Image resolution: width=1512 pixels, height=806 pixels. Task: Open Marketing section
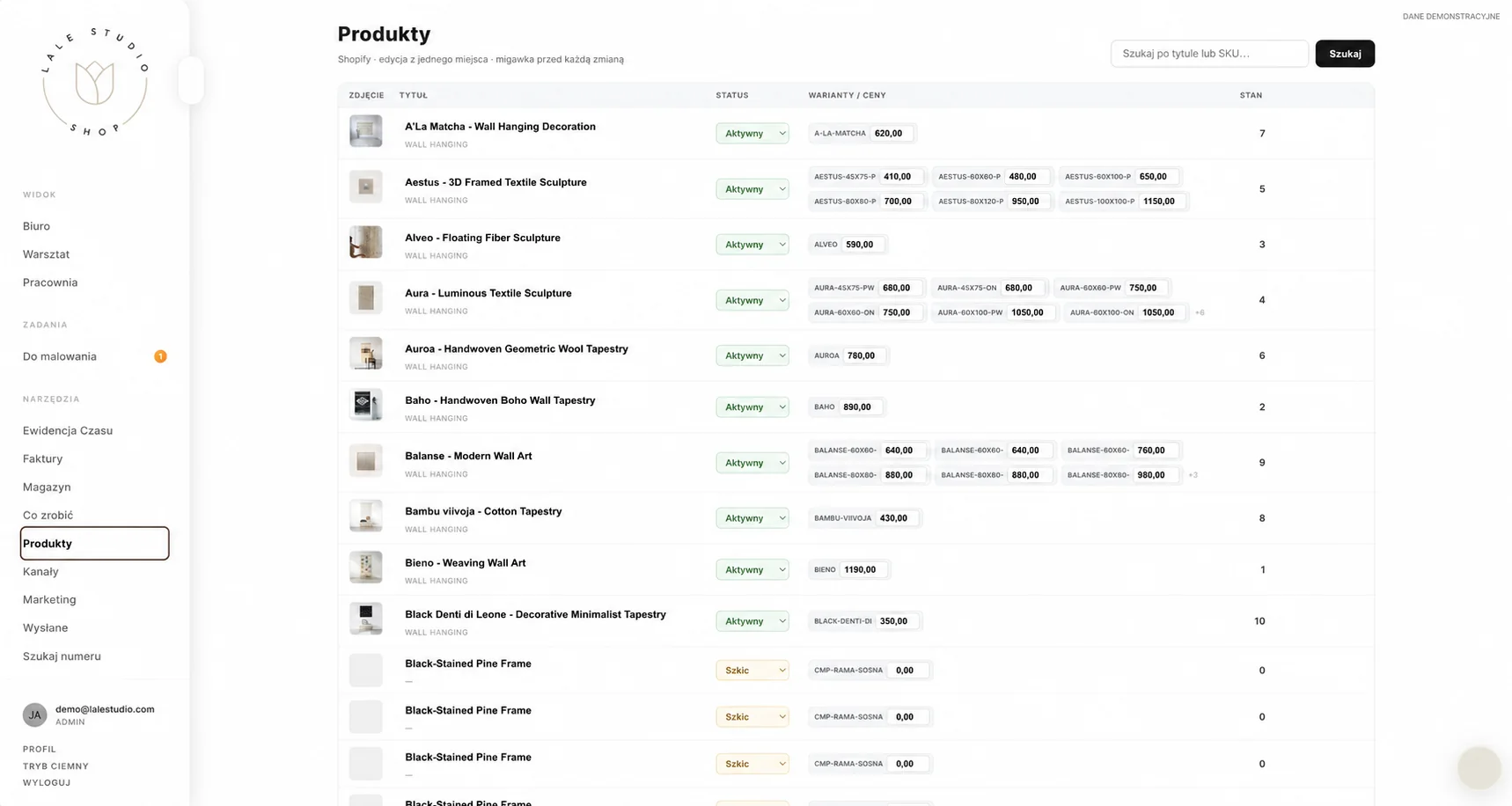(49, 599)
